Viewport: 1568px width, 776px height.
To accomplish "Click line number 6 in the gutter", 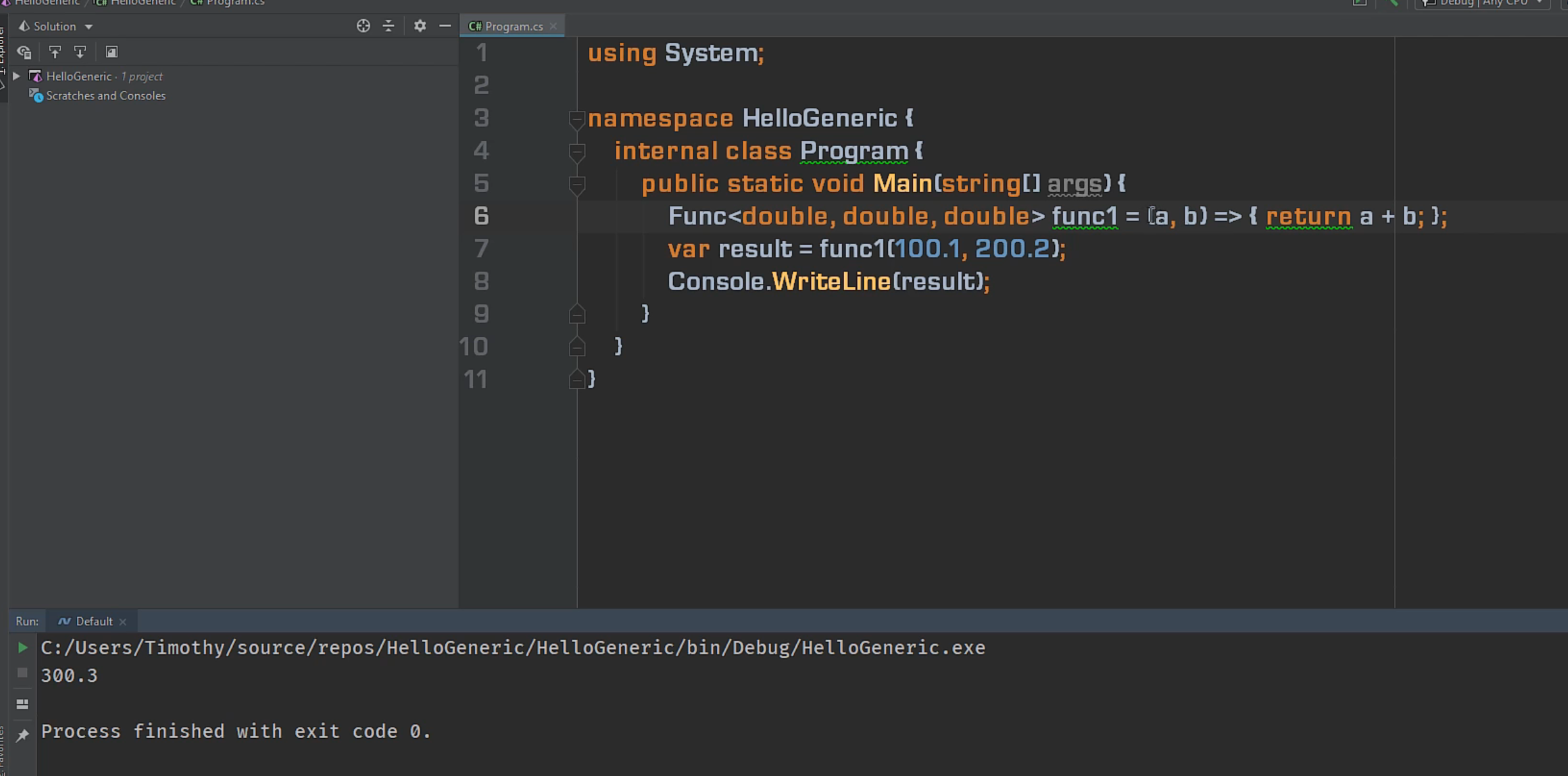I will [x=481, y=216].
